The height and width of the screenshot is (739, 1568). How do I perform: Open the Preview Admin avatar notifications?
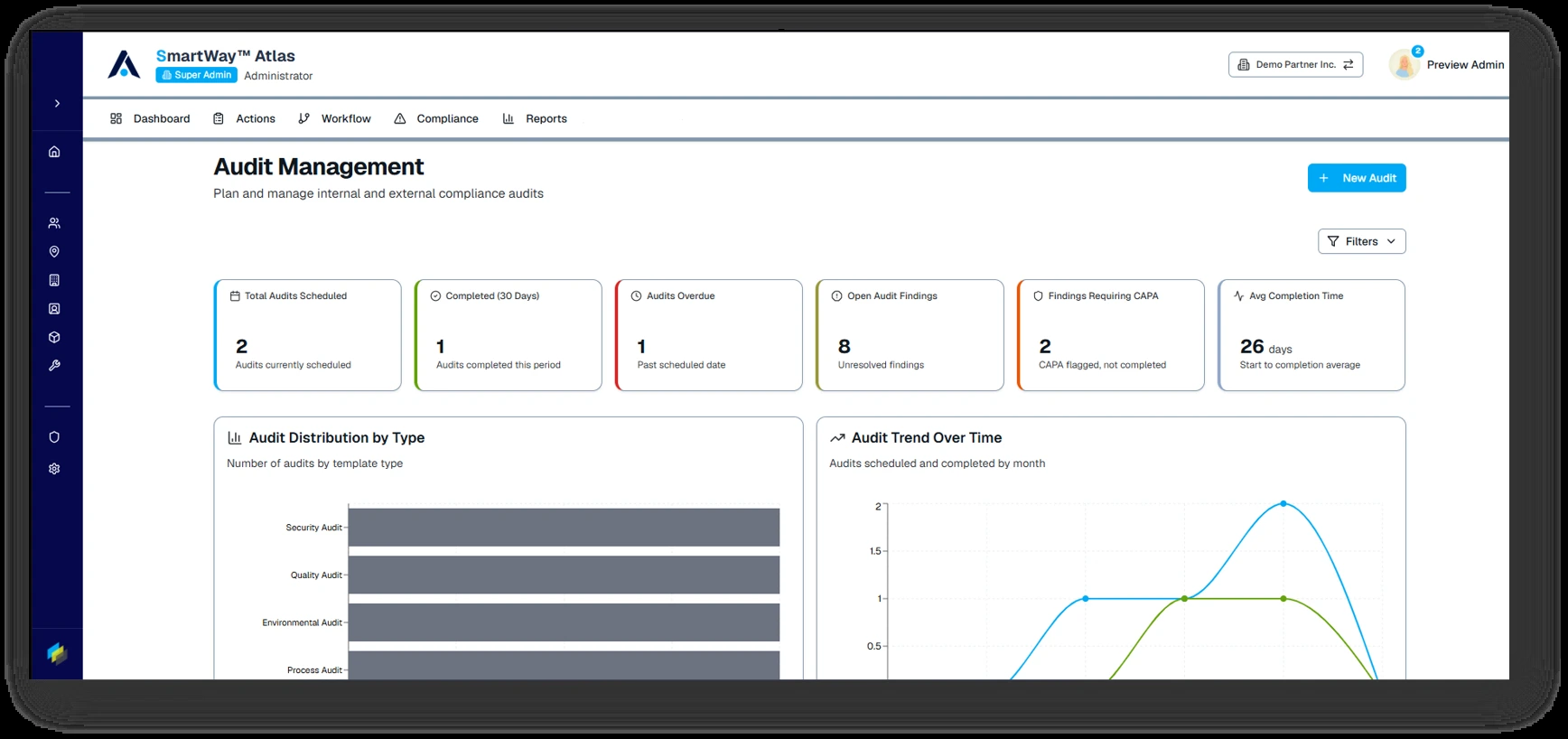[1405, 64]
